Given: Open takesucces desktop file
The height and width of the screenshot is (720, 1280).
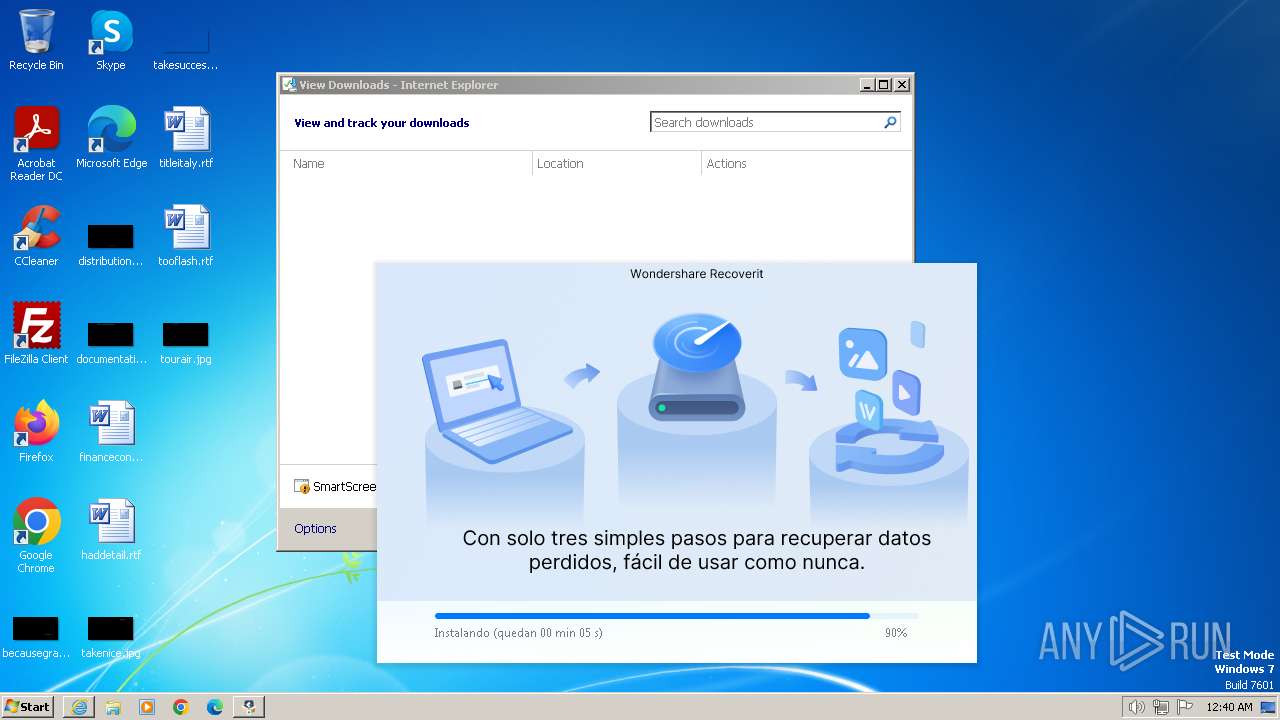Looking at the screenshot, I should coord(186,50).
